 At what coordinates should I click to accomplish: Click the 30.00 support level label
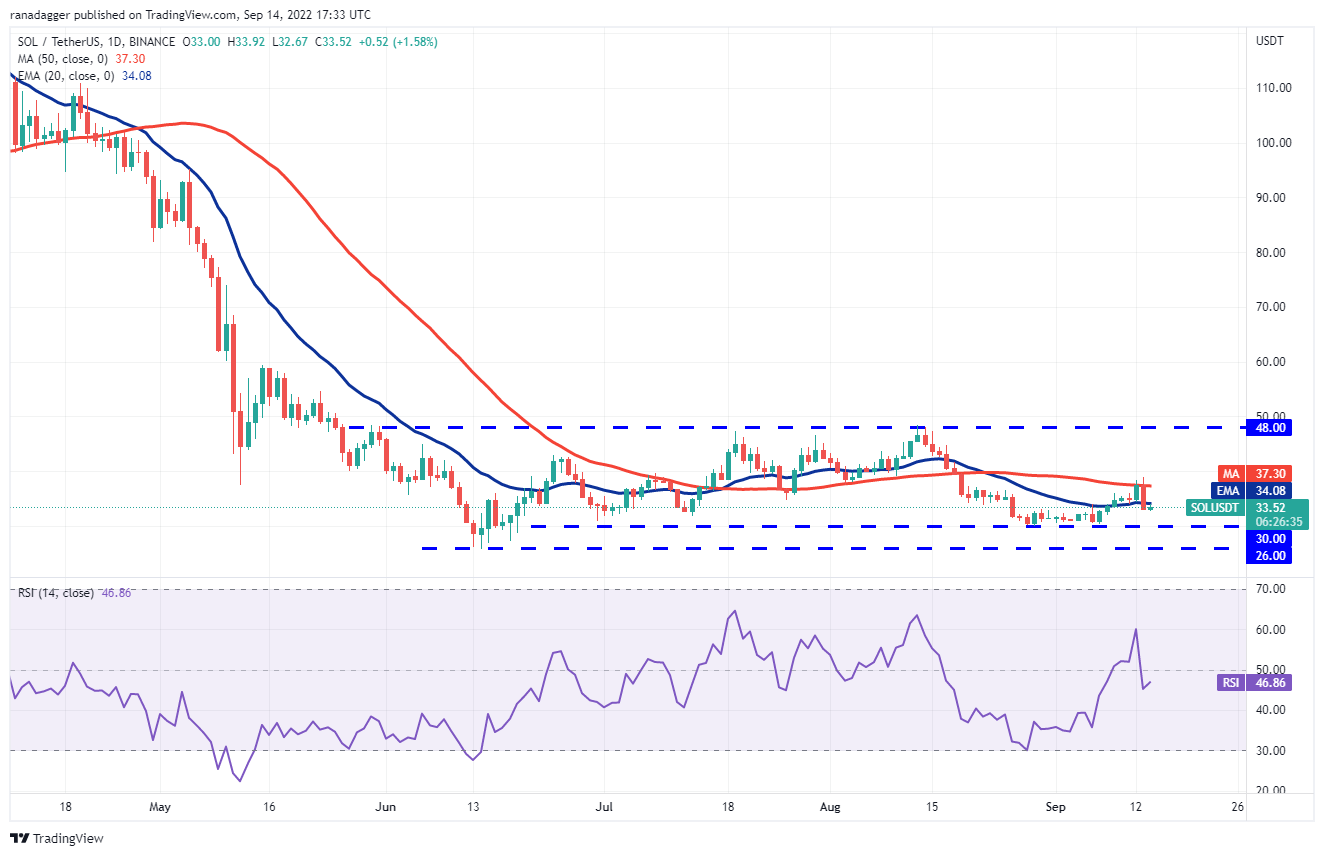click(x=1269, y=538)
